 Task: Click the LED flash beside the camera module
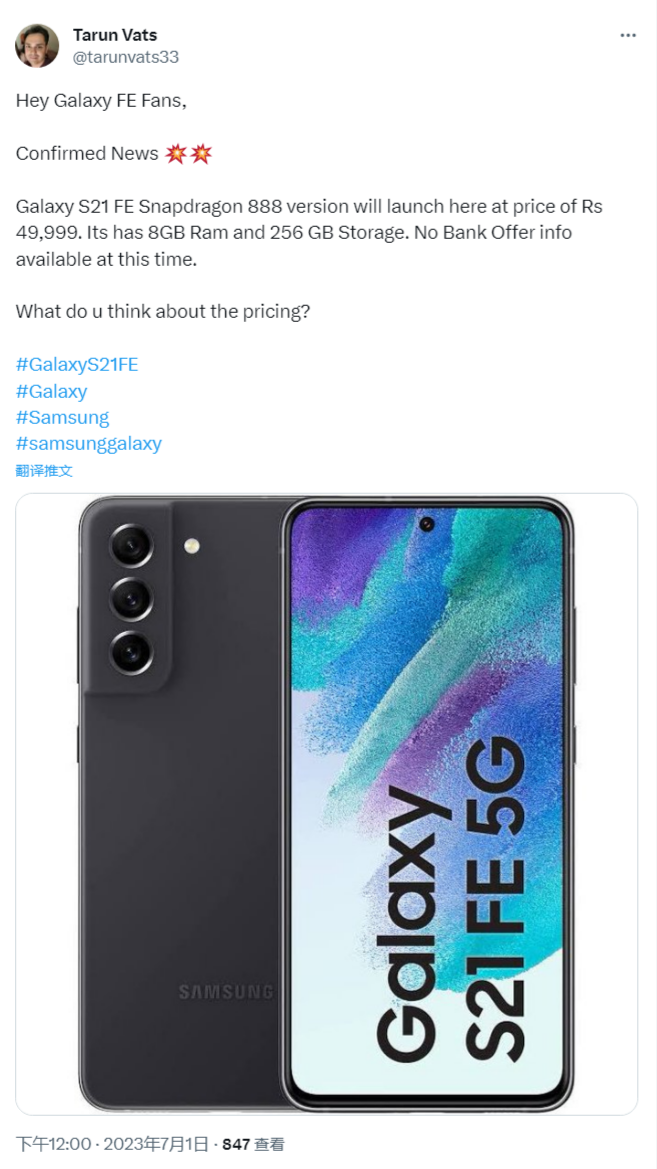point(192,546)
